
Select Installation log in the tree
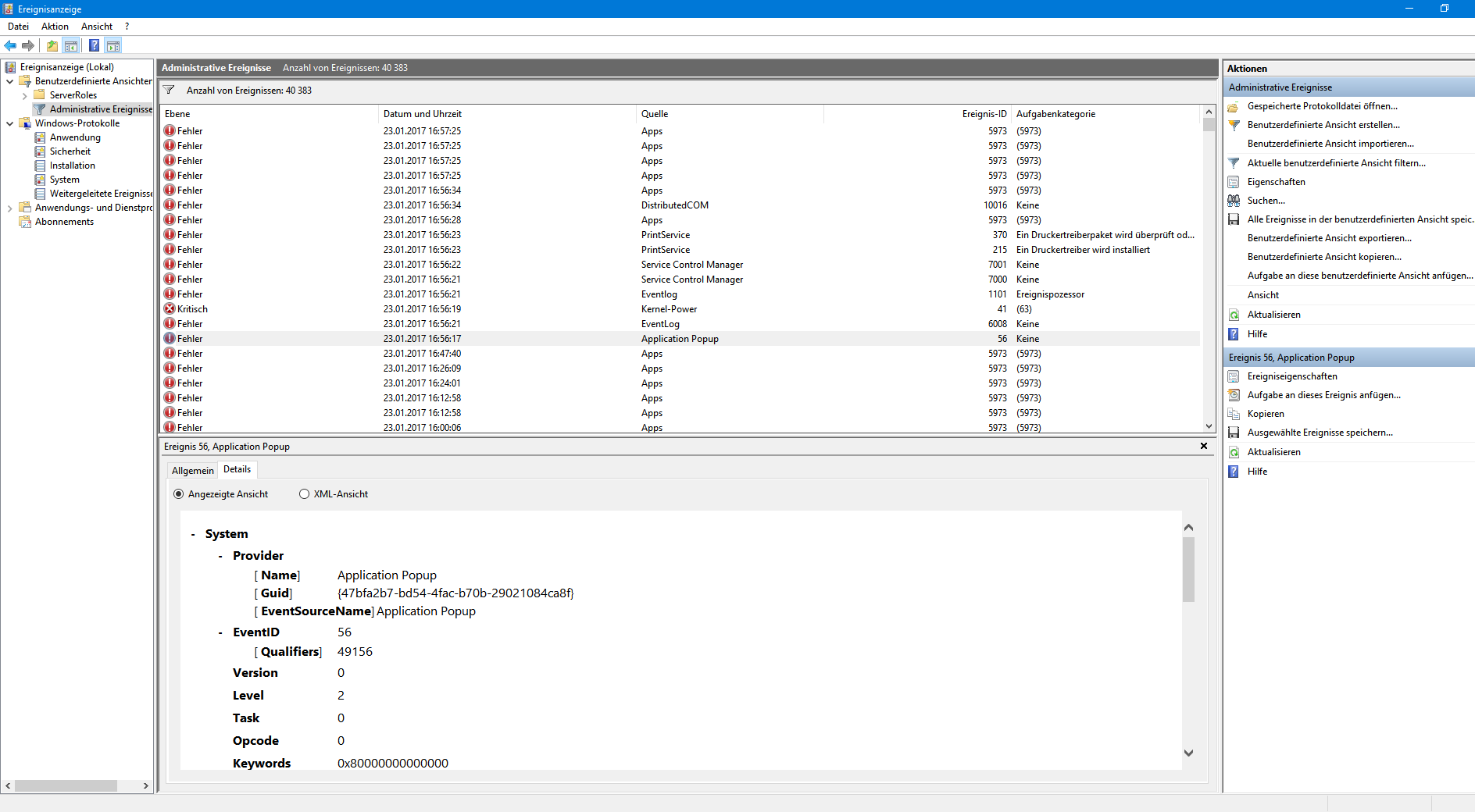coord(73,166)
